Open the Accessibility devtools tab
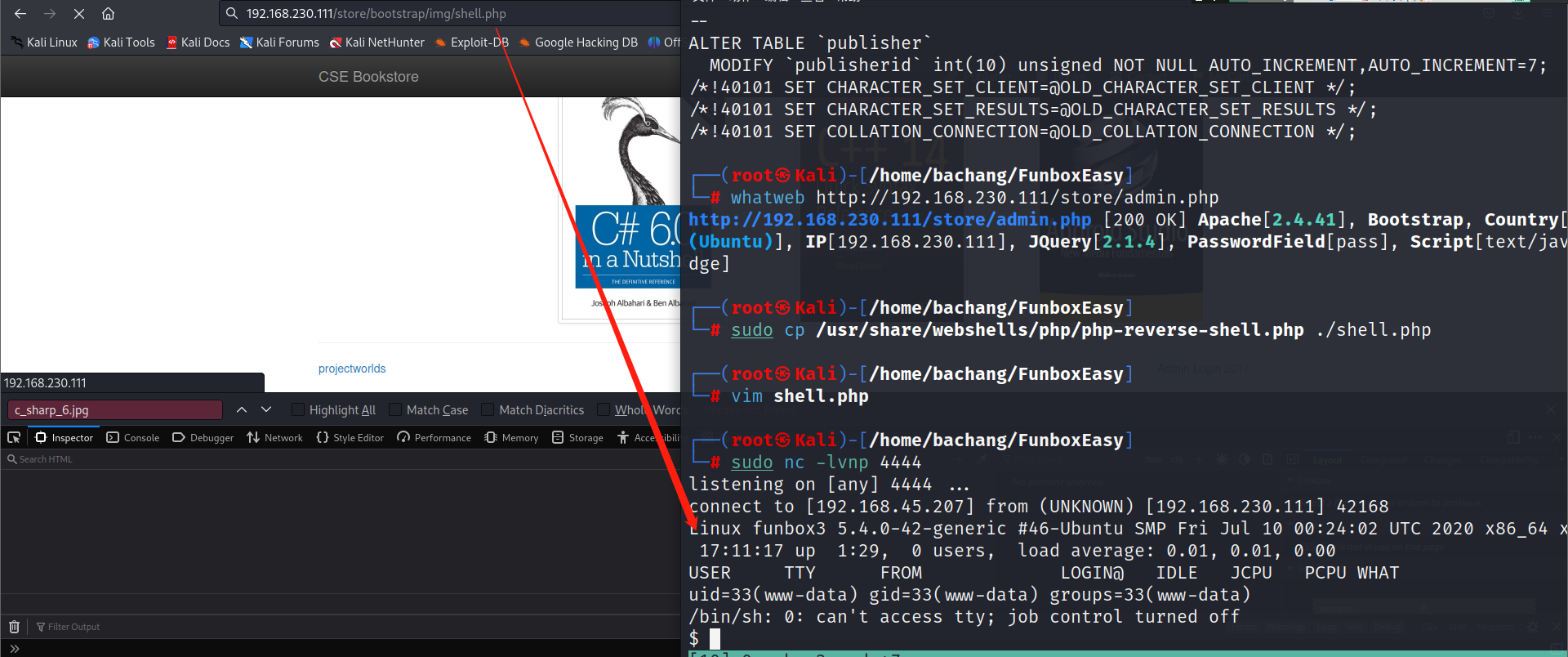This screenshot has width=1568, height=657. click(x=648, y=438)
